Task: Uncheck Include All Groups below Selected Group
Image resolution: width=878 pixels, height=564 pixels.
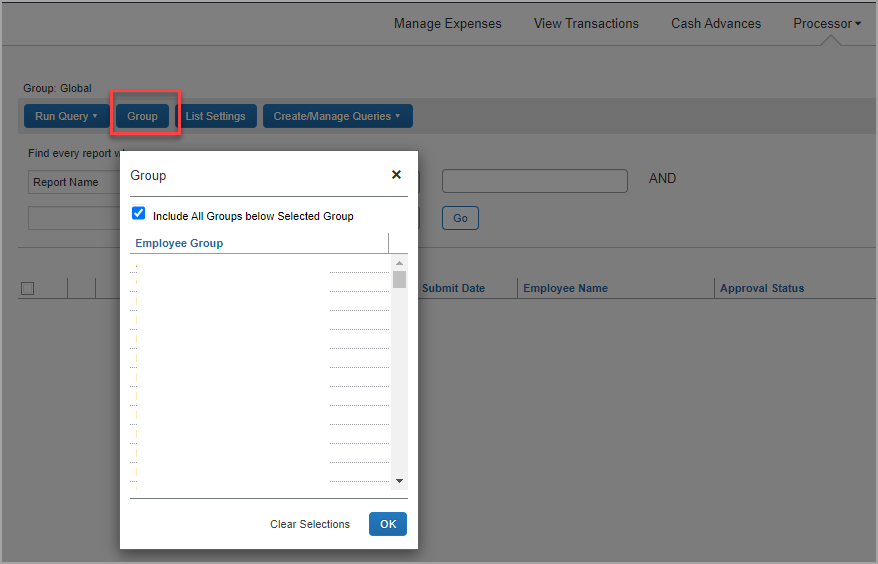Action: point(139,214)
